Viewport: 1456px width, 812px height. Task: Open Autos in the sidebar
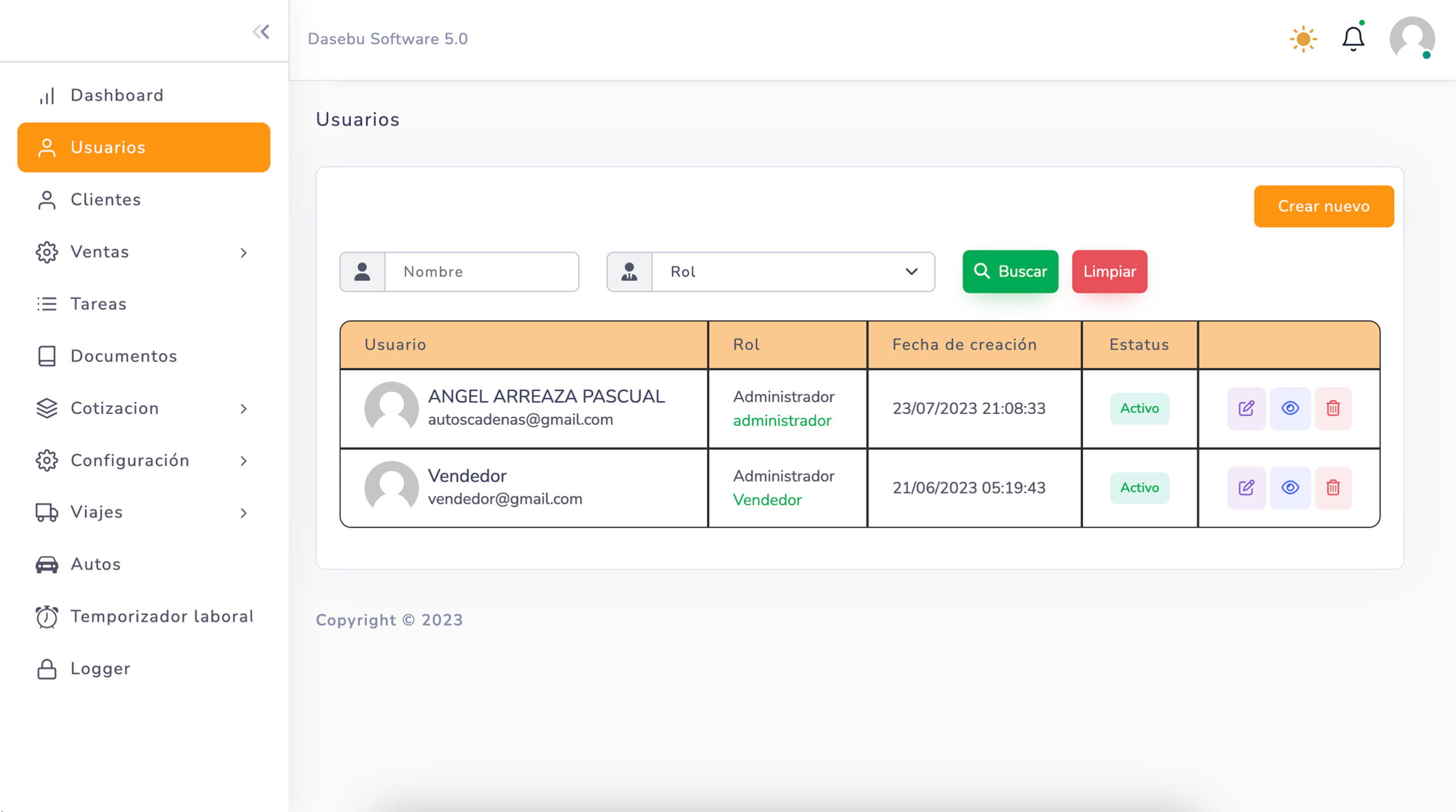pos(143,564)
